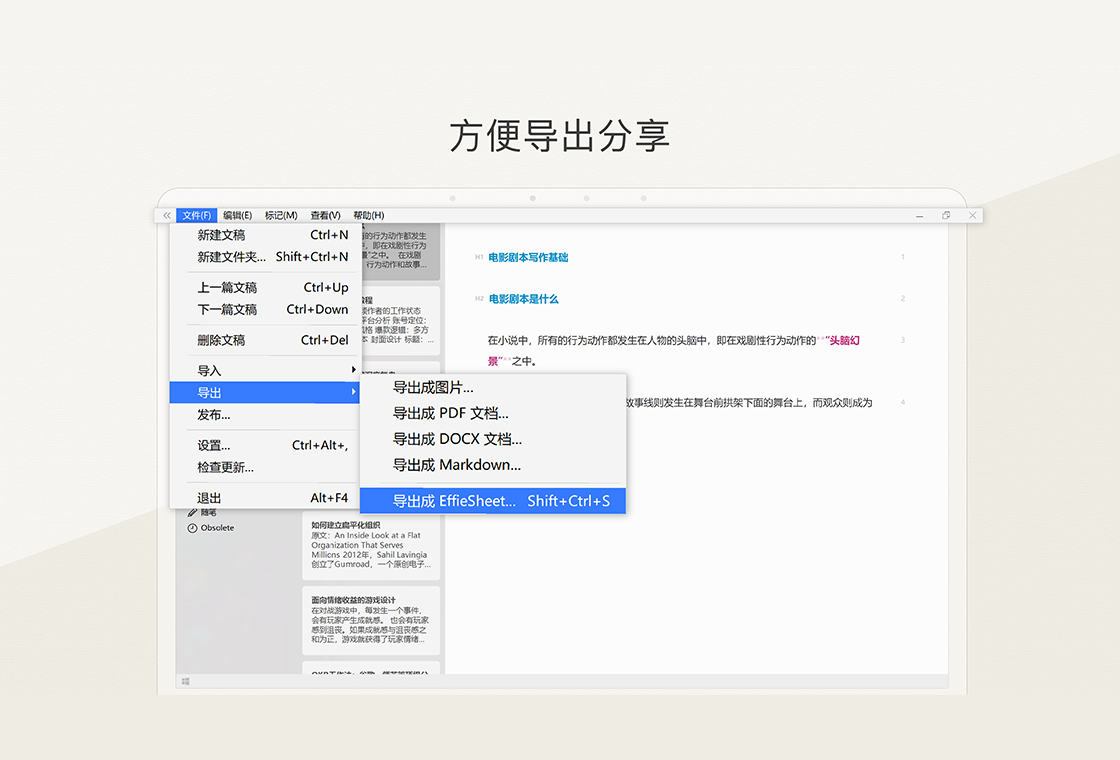Click the Windows logo icon in status bar
Screen dimensions: 1120x760
[186, 681]
